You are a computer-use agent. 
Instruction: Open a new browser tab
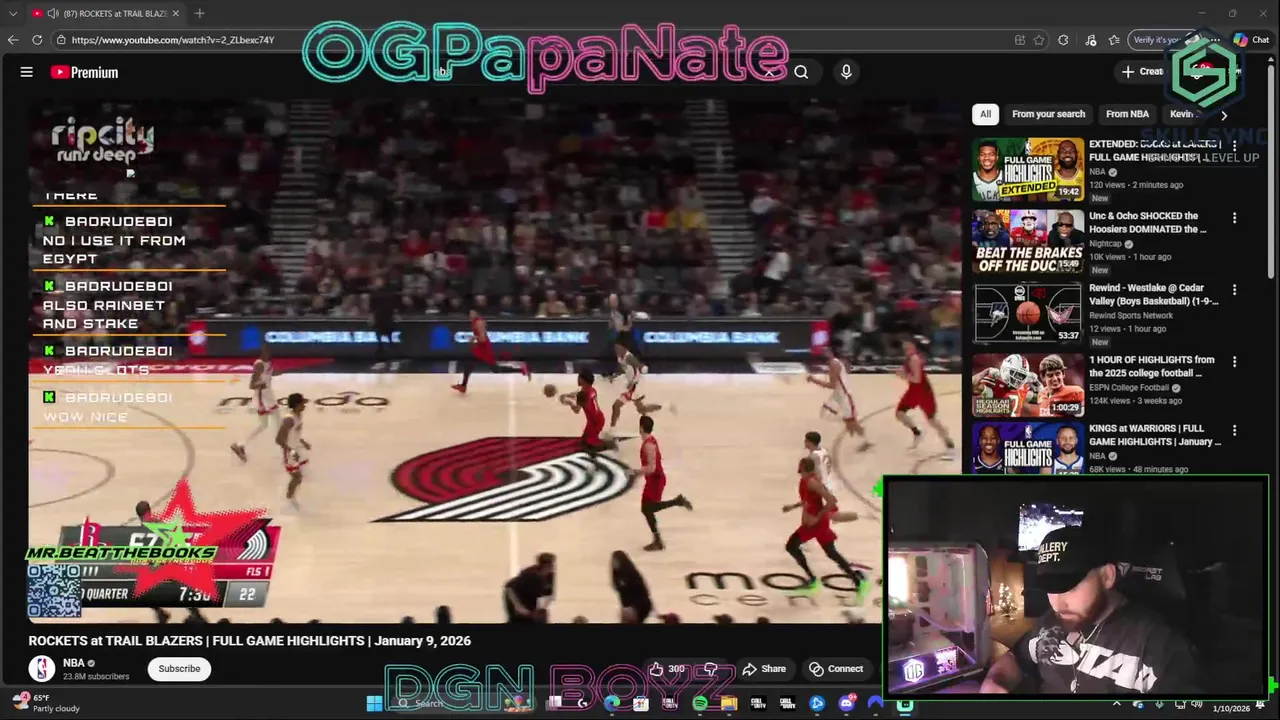(x=199, y=13)
